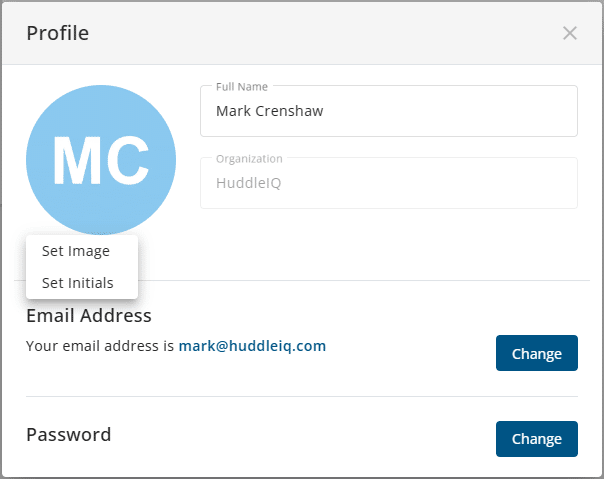Image resolution: width=604 pixels, height=479 pixels.
Task: Click the small Organization field label
Action: tap(249, 158)
